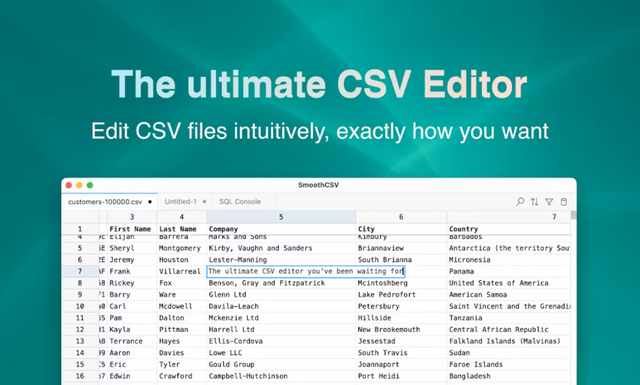The image size is (640, 385).
Task: Click cell 'Kirby, Vaughn and Sanders'
Action: (x=281, y=248)
